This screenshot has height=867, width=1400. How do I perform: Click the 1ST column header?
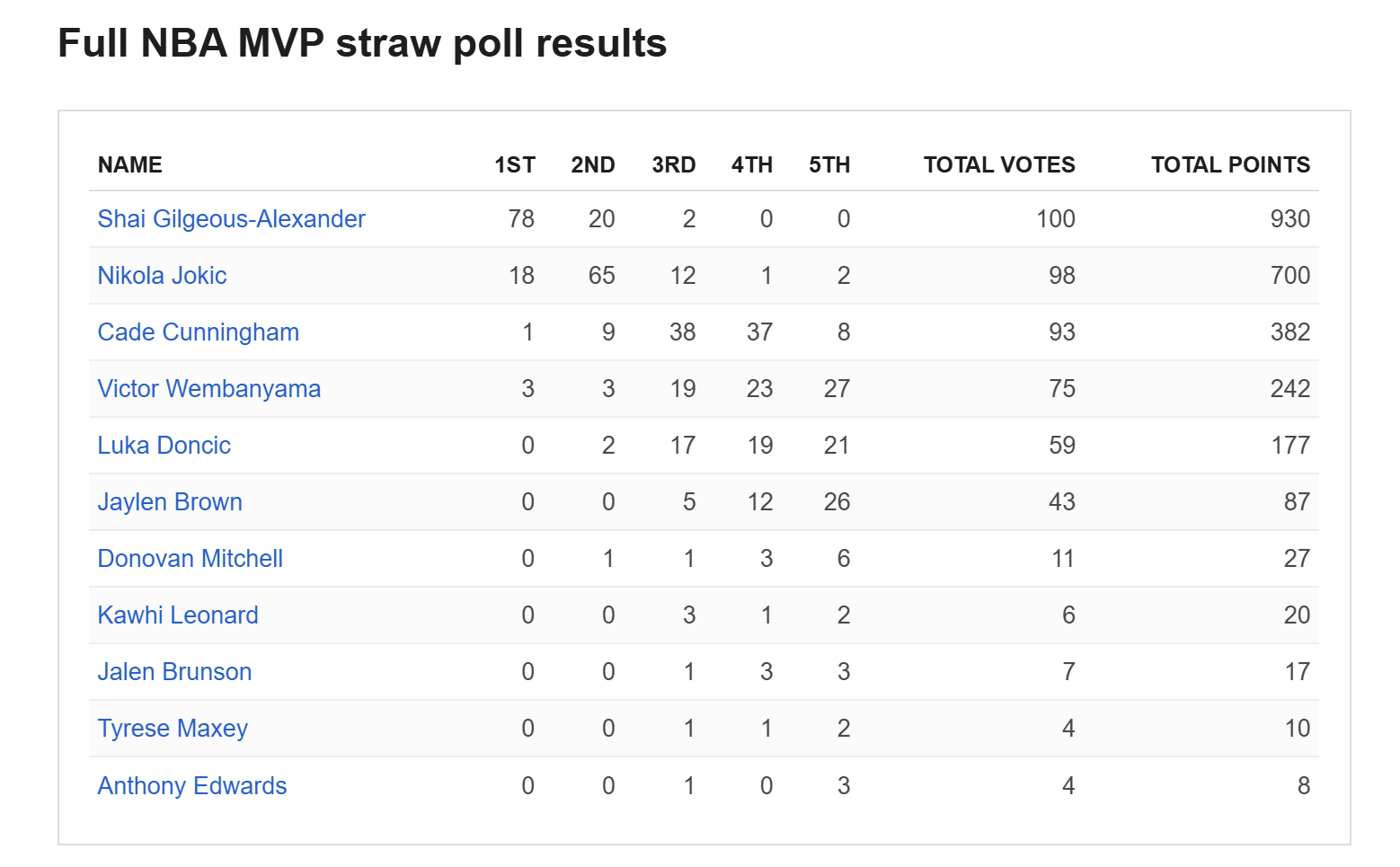[514, 165]
